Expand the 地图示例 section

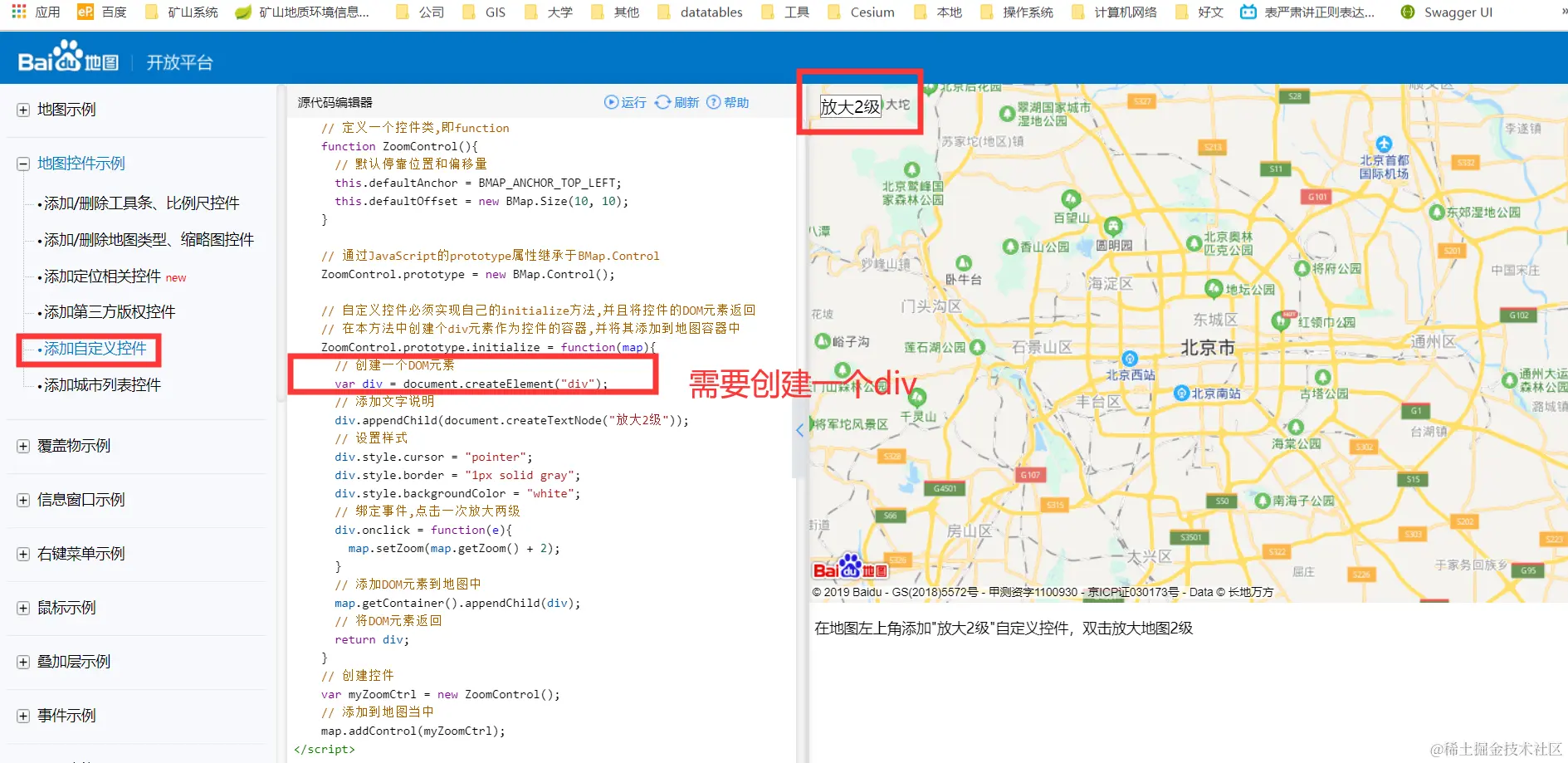(22, 109)
